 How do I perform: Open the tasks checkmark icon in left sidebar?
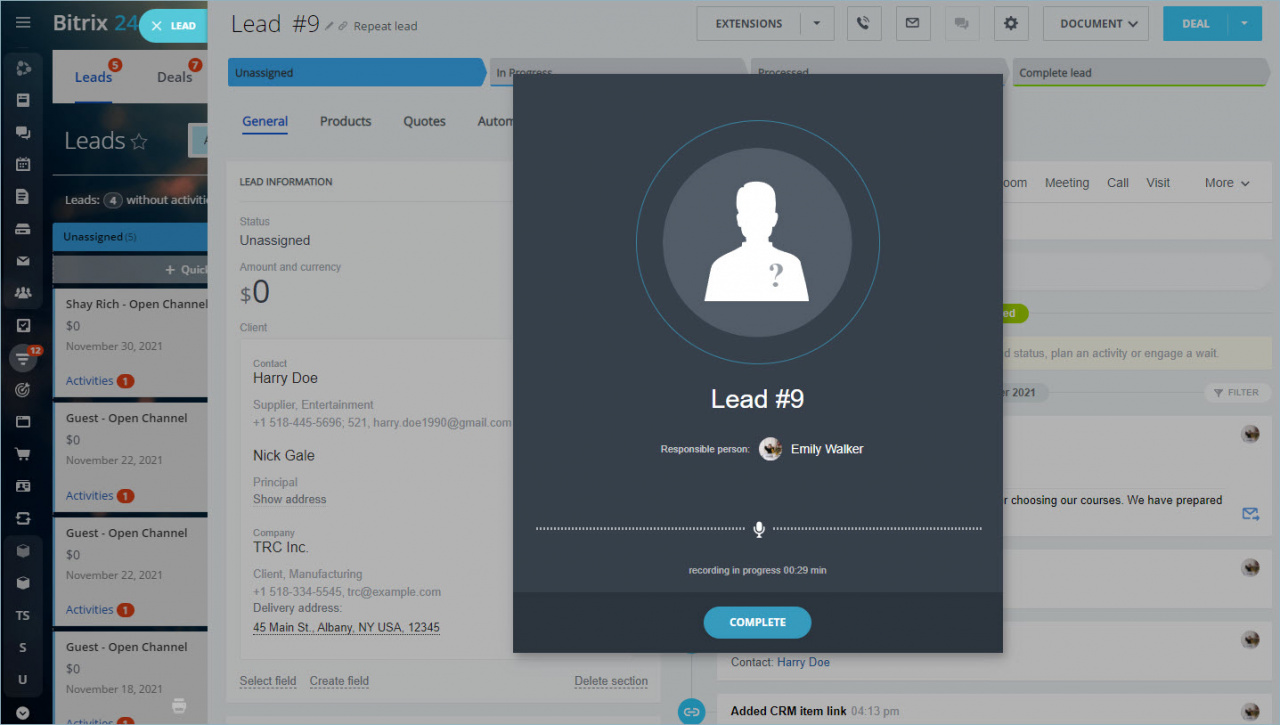[x=23, y=325]
